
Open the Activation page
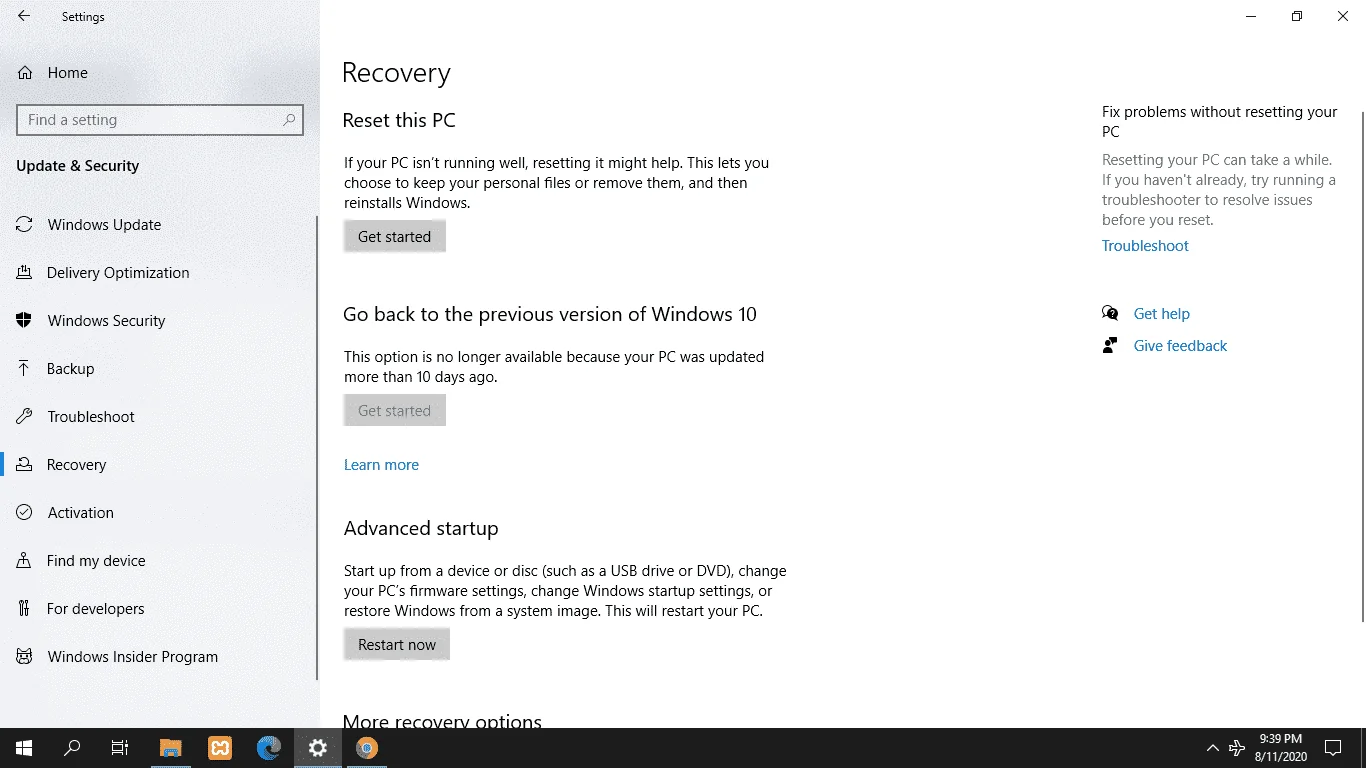pyautogui.click(x=158, y=513)
